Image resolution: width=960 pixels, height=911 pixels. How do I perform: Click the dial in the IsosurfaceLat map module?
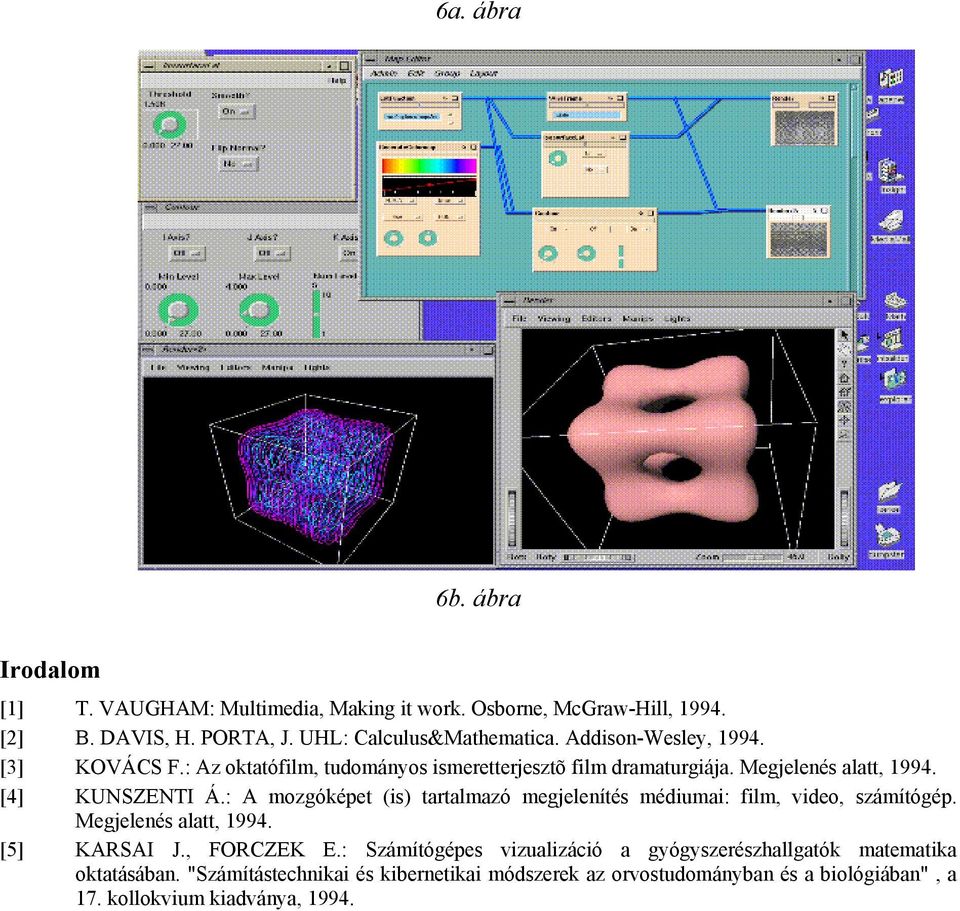click(x=557, y=159)
